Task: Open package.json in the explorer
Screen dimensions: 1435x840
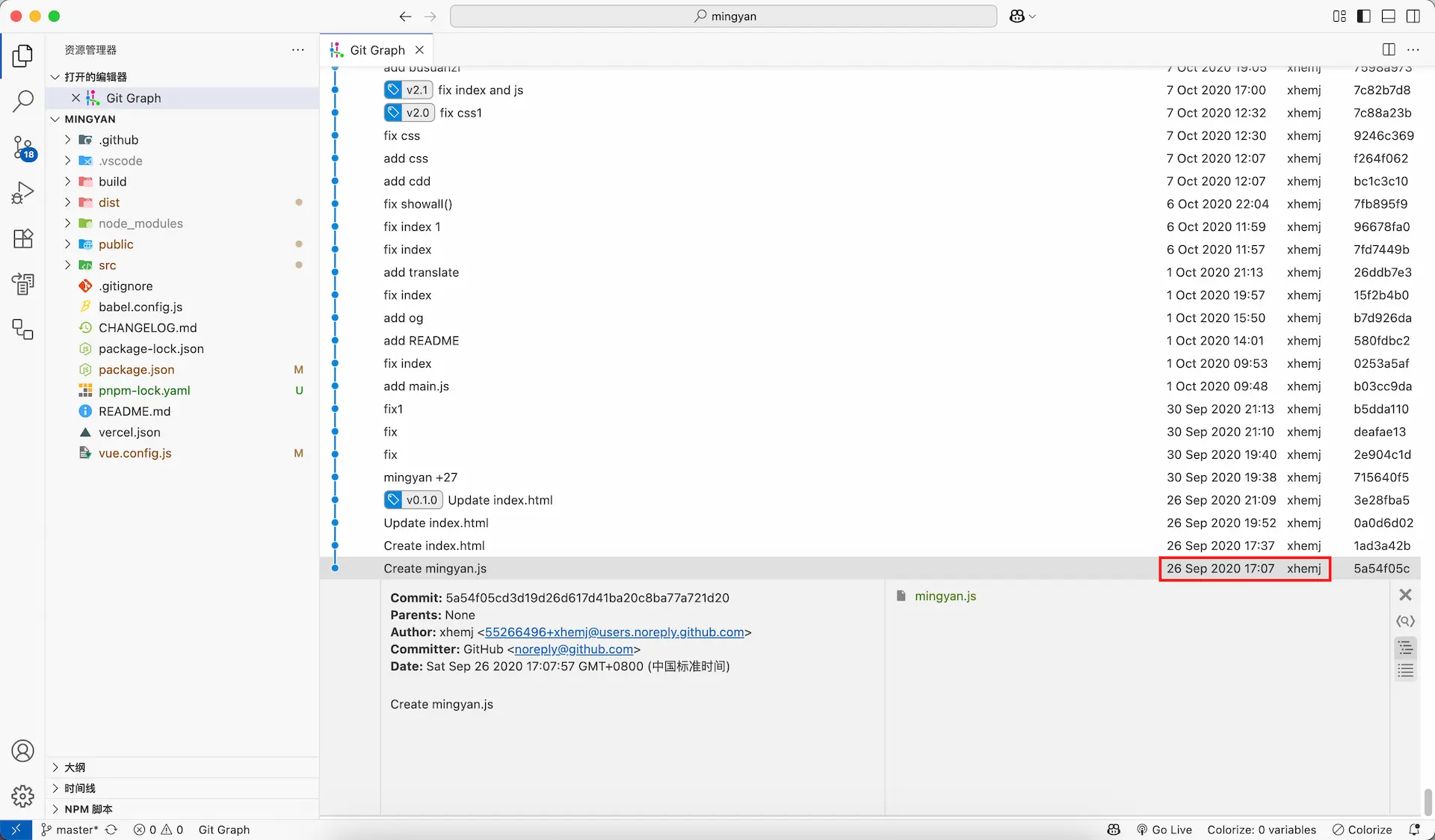Action: click(x=136, y=369)
